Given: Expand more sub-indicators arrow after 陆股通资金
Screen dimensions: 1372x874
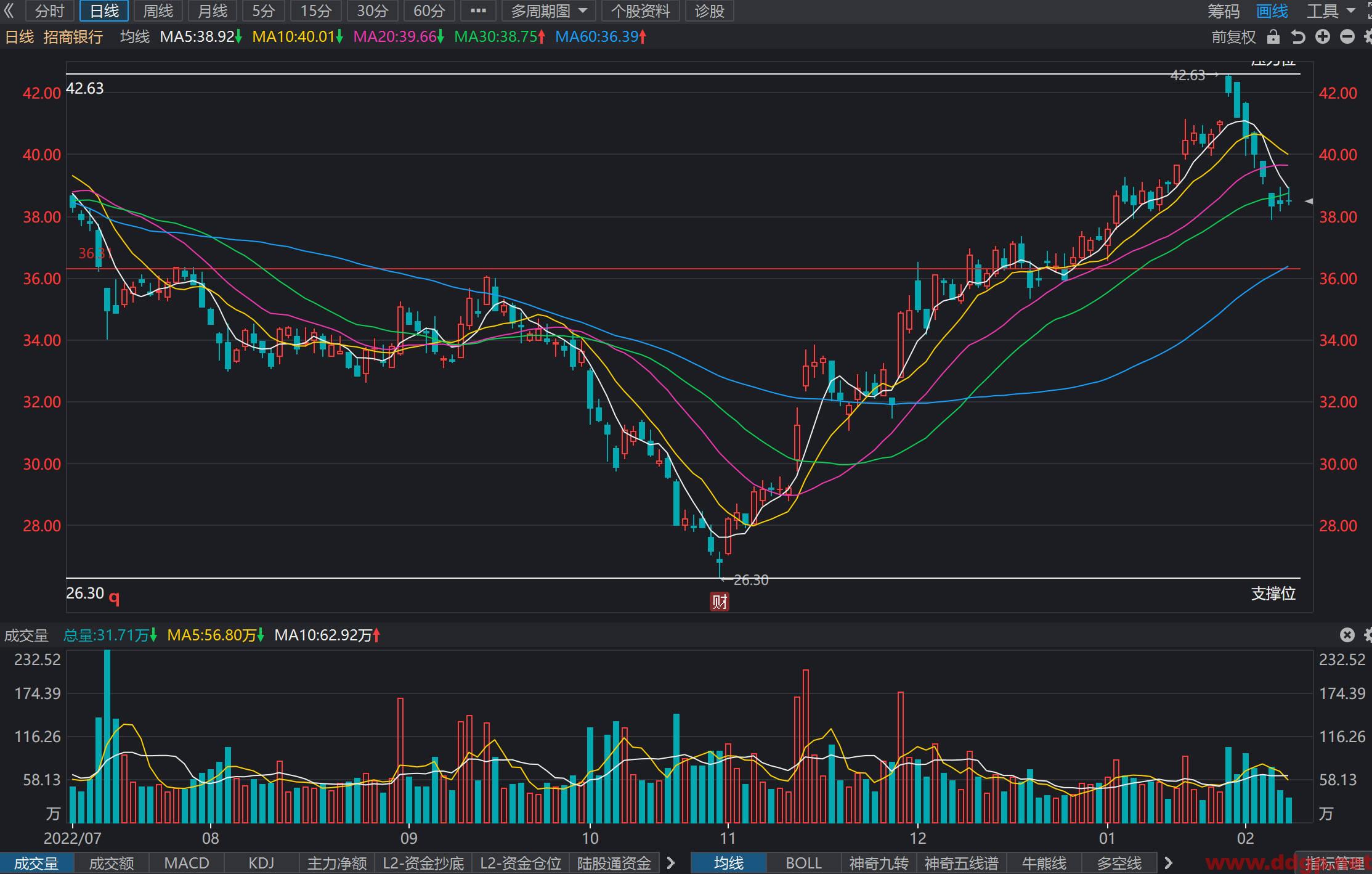Looking at the screenshot, I should pos(672,863).
